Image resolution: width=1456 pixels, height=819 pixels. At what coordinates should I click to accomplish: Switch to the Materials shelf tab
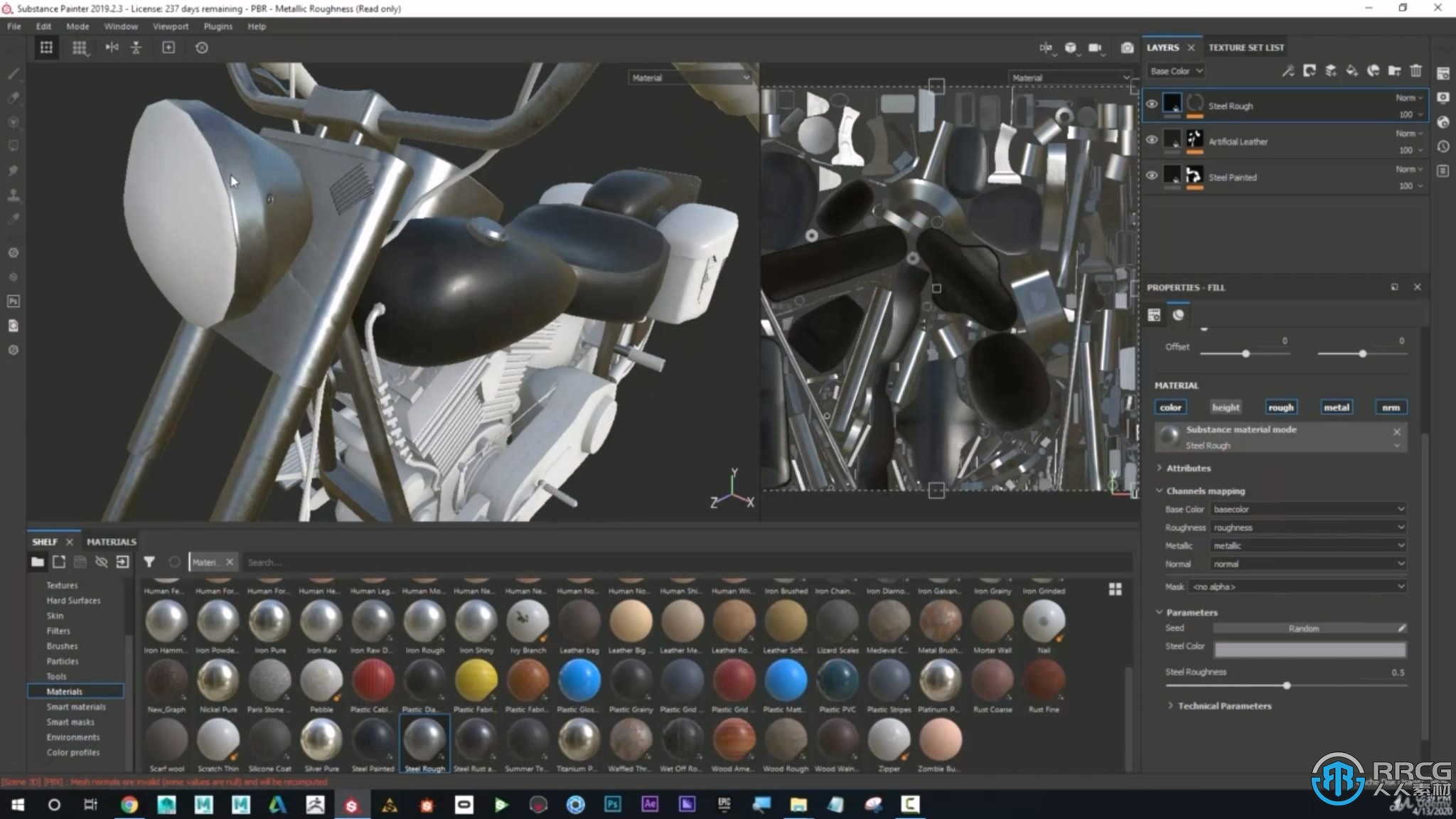(x=112, y=542)
